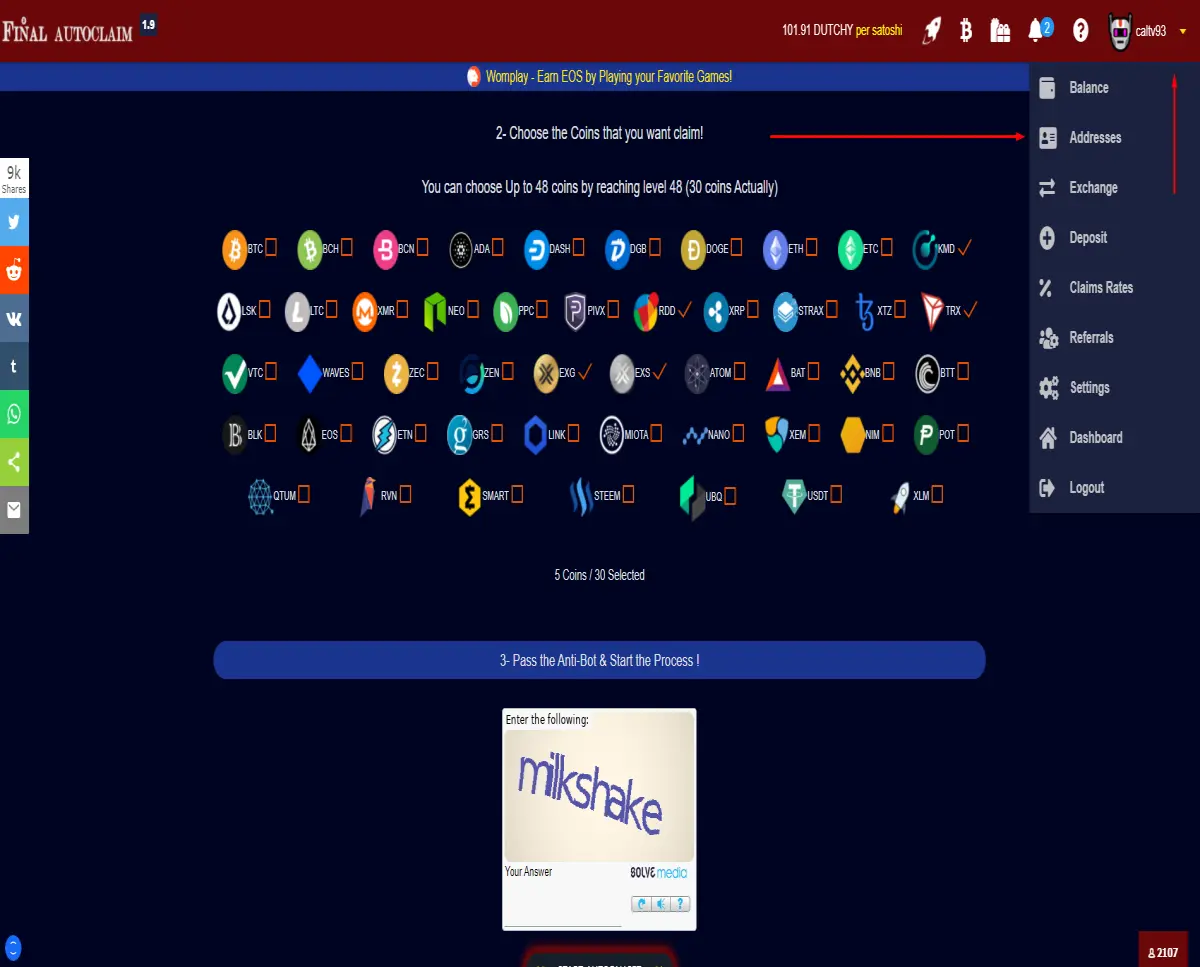This screenshot has width=1200, height=967.
Task: Uncheck the KMD coin checkbox
Action: (965, 248)
